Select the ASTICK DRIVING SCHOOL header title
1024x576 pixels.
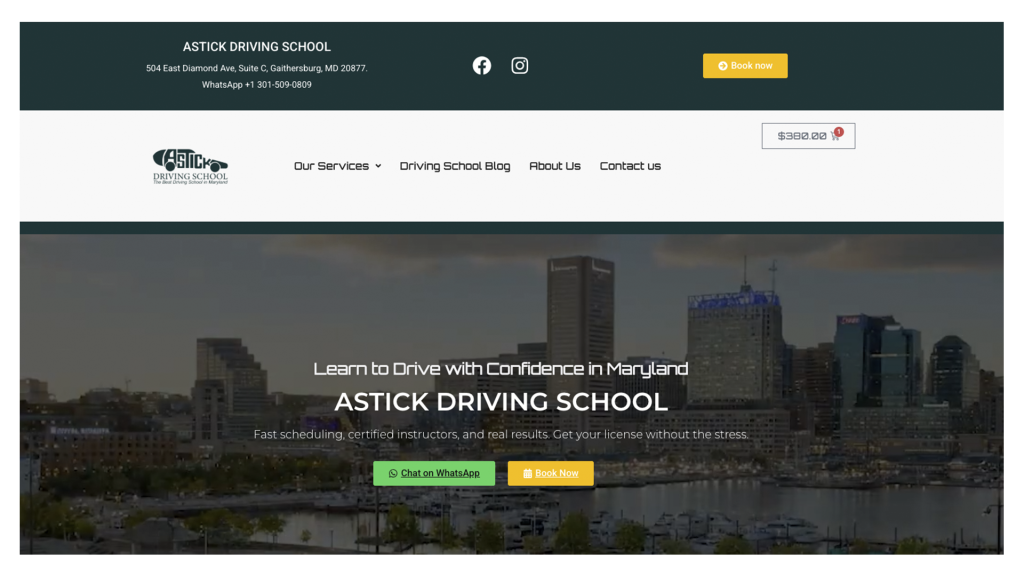coord(257,47)
